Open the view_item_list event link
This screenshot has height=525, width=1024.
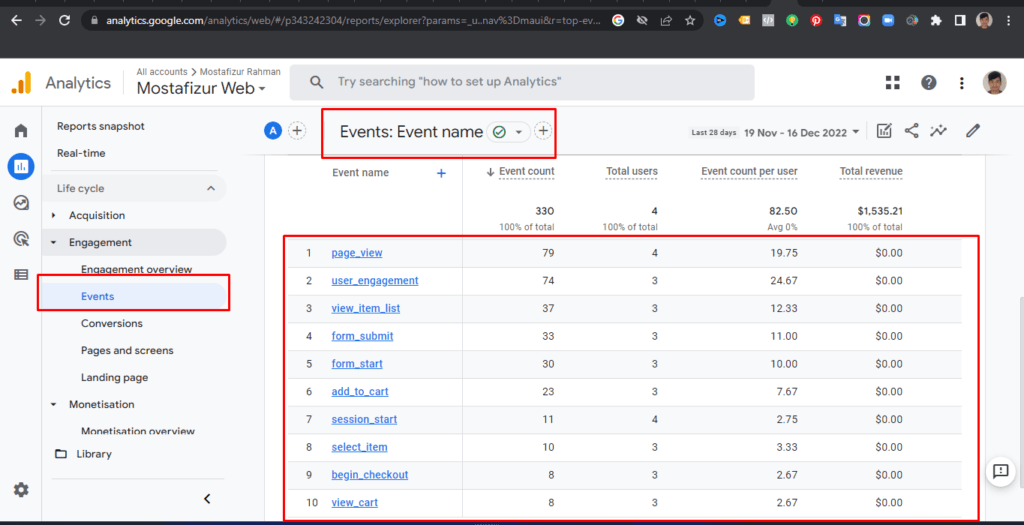click(366, 308)
